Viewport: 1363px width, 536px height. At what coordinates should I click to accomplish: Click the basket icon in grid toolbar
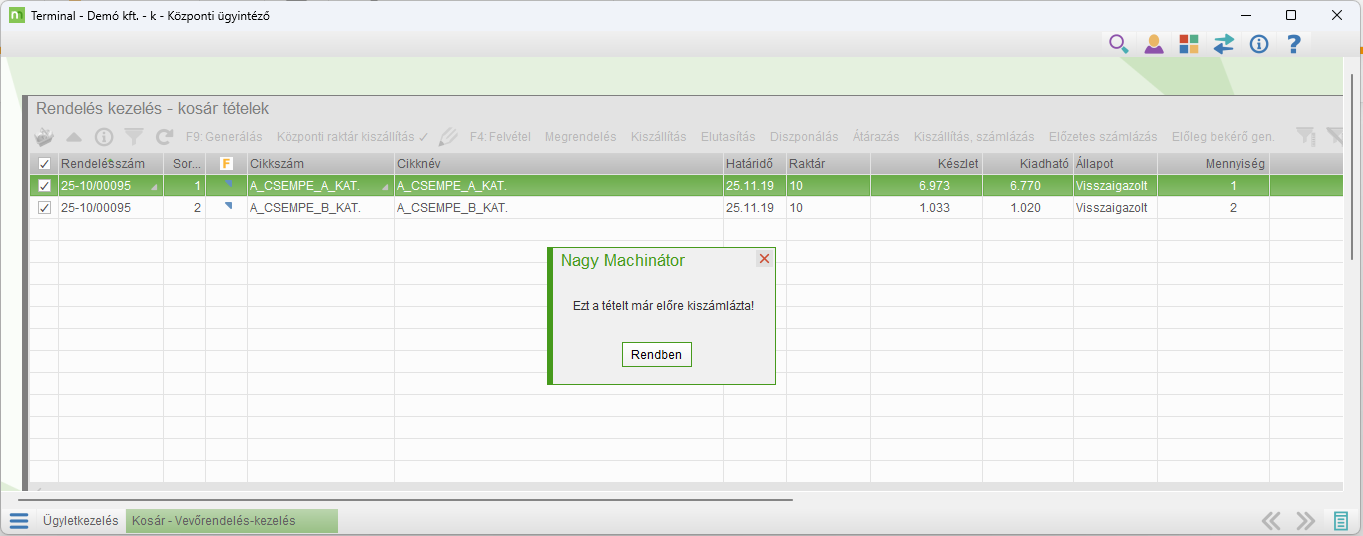44,136
